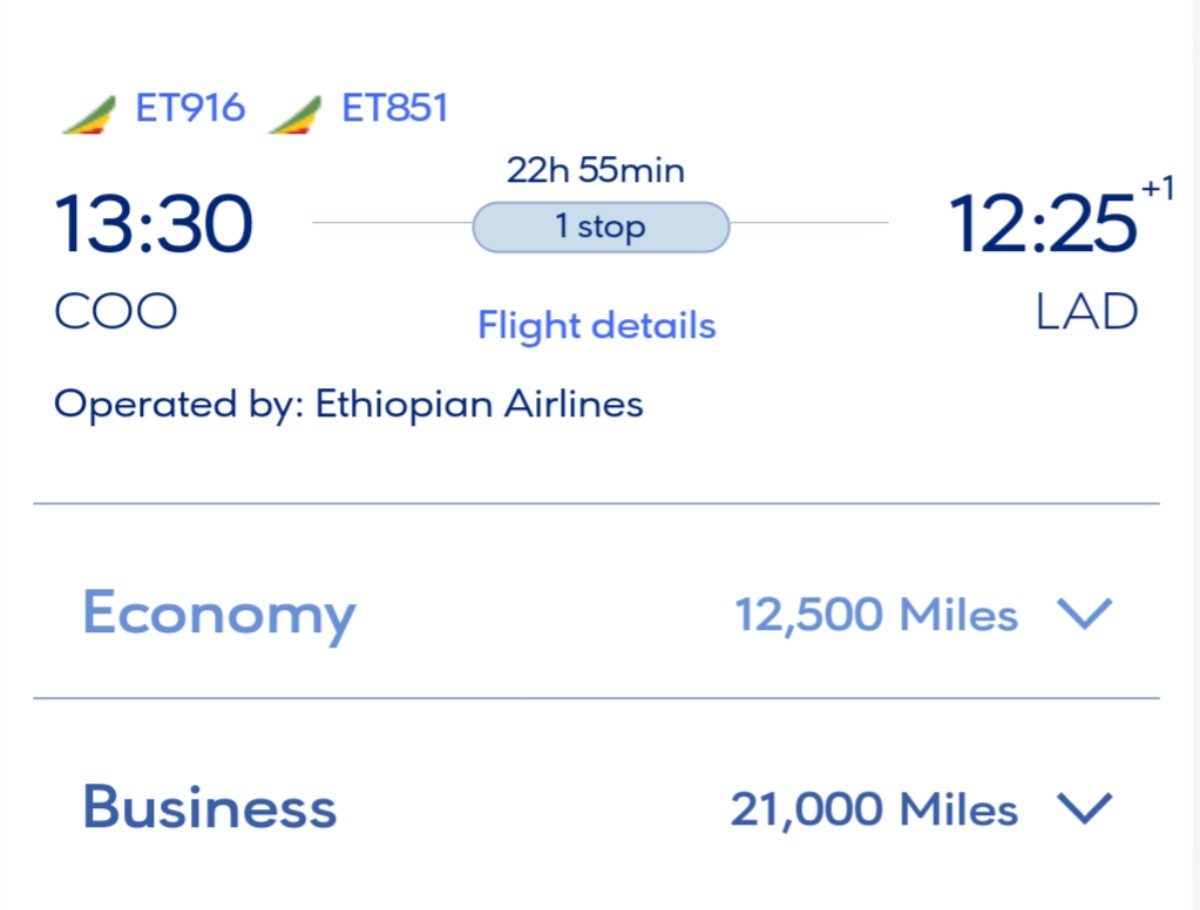Open the Flight details link
This screenshot has width=1200, height=910.
coord(596,326)
